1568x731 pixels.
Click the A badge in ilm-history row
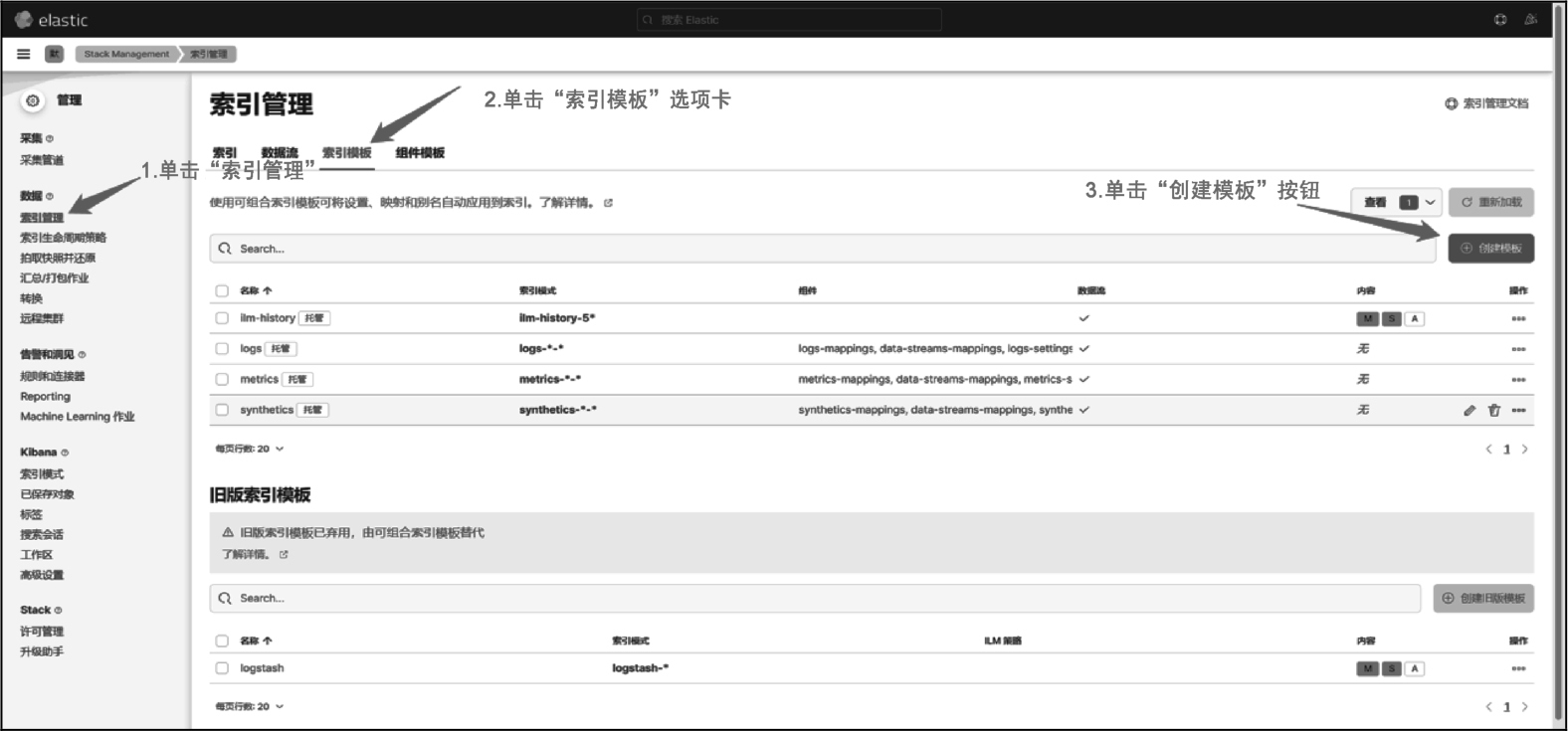1415,318
